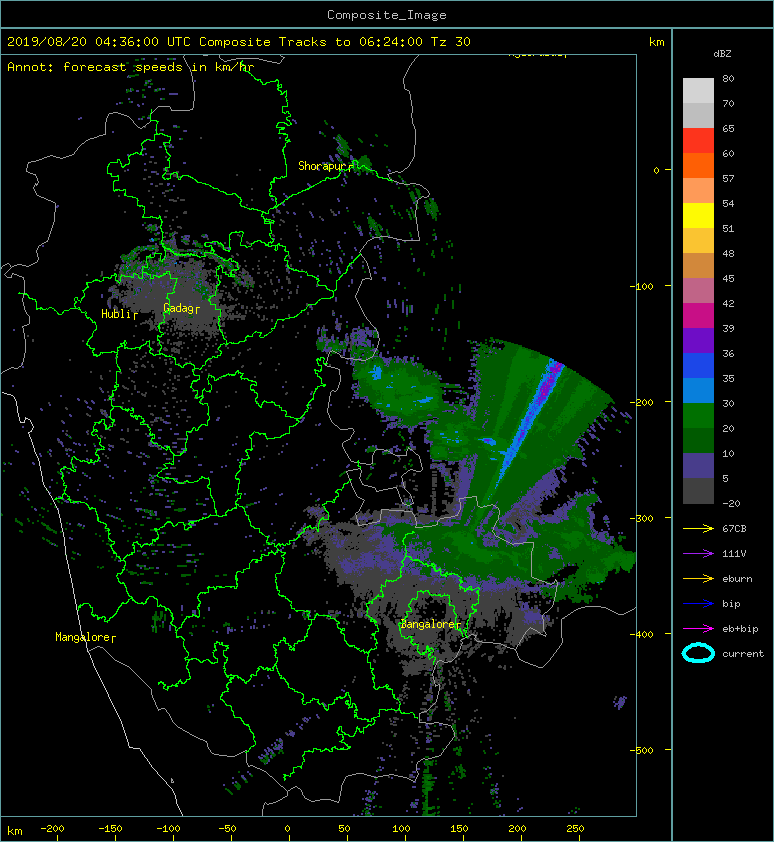
Task: Click the -20 value in dBZ legend
Action: click(x=732, y=503)
